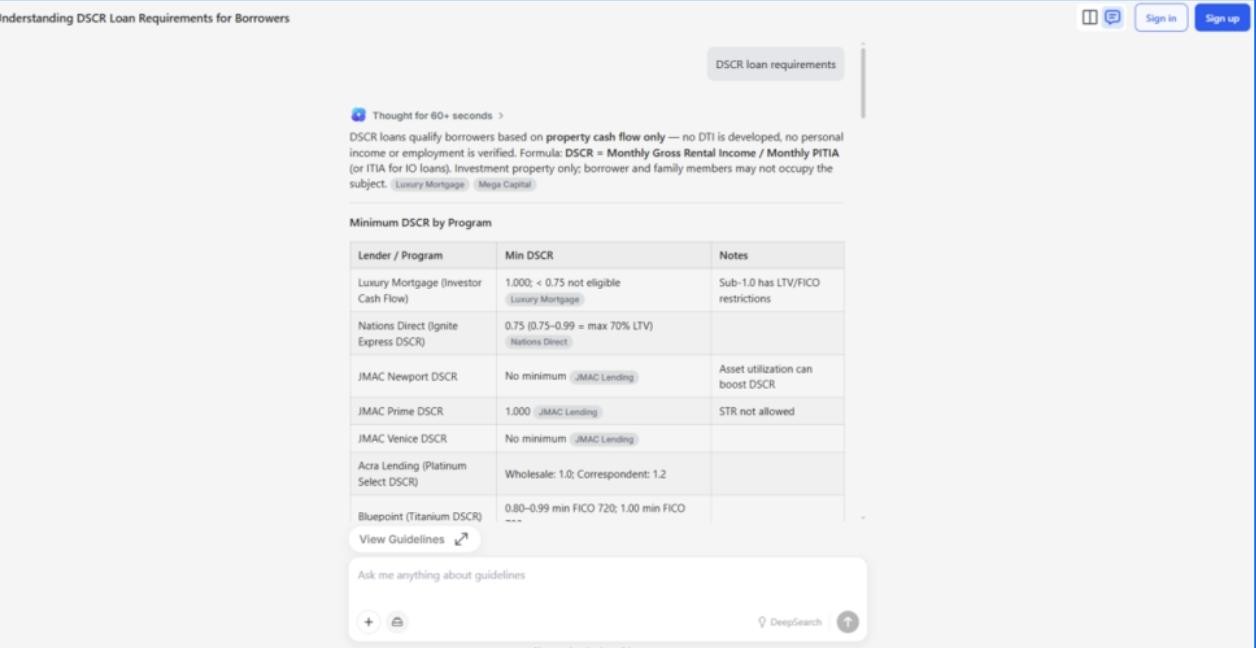Click the table scroll-down arrow

863,518
